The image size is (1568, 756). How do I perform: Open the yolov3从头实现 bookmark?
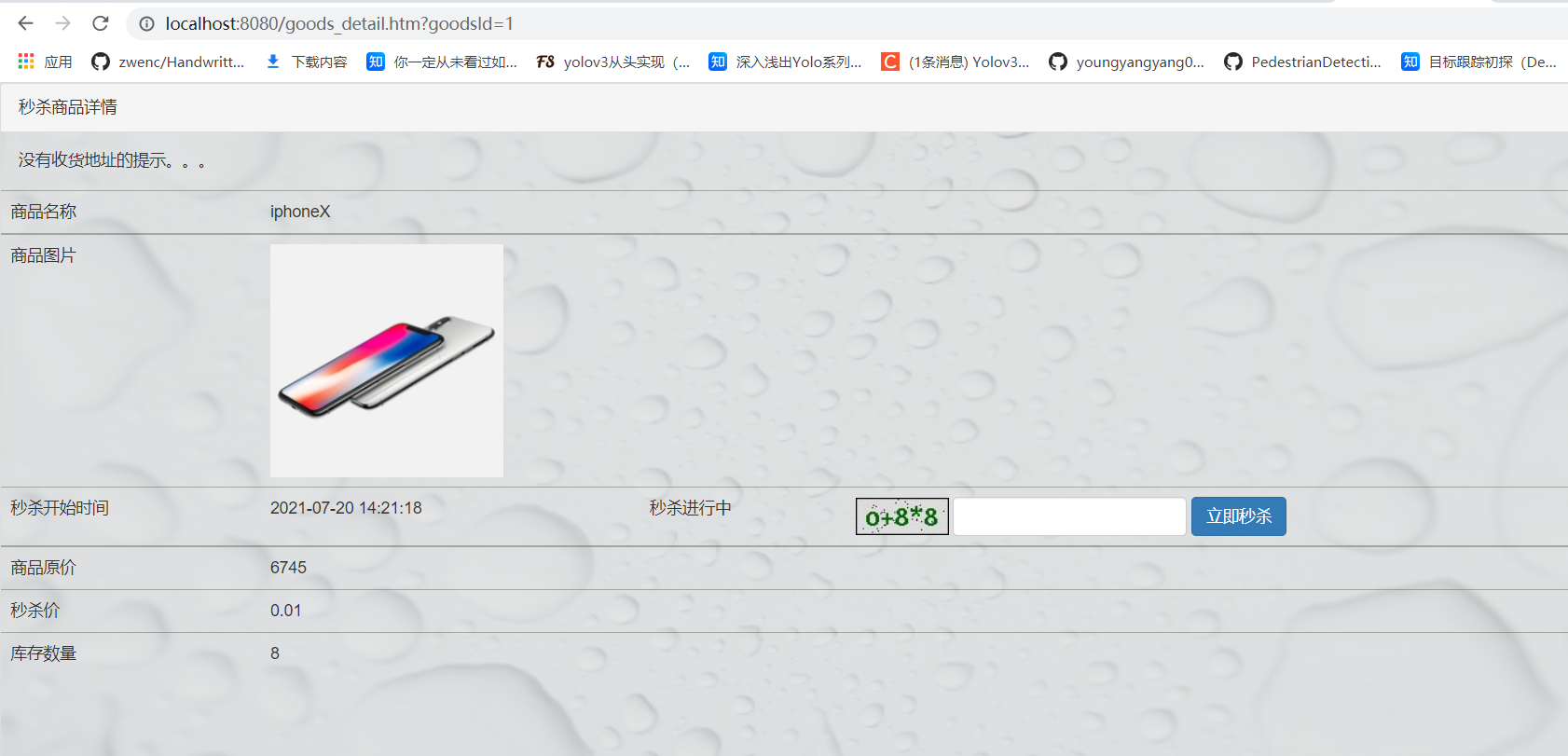[613, 62]
